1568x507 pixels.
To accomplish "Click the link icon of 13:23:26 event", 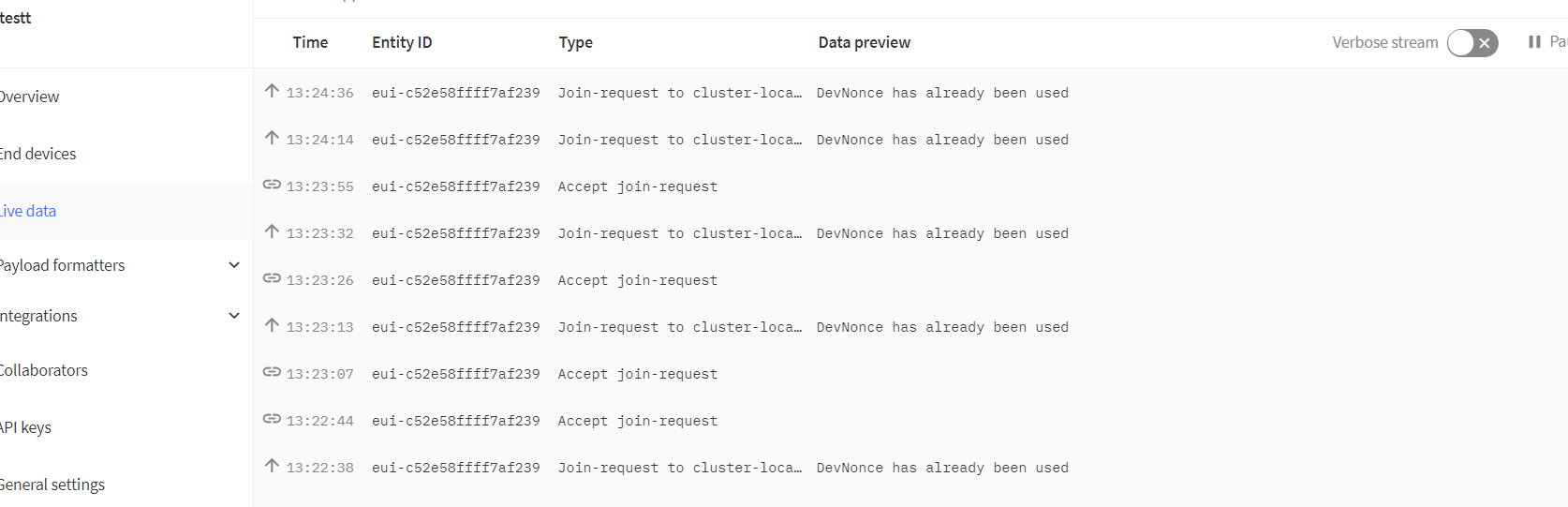I will [x=272, y=278].
